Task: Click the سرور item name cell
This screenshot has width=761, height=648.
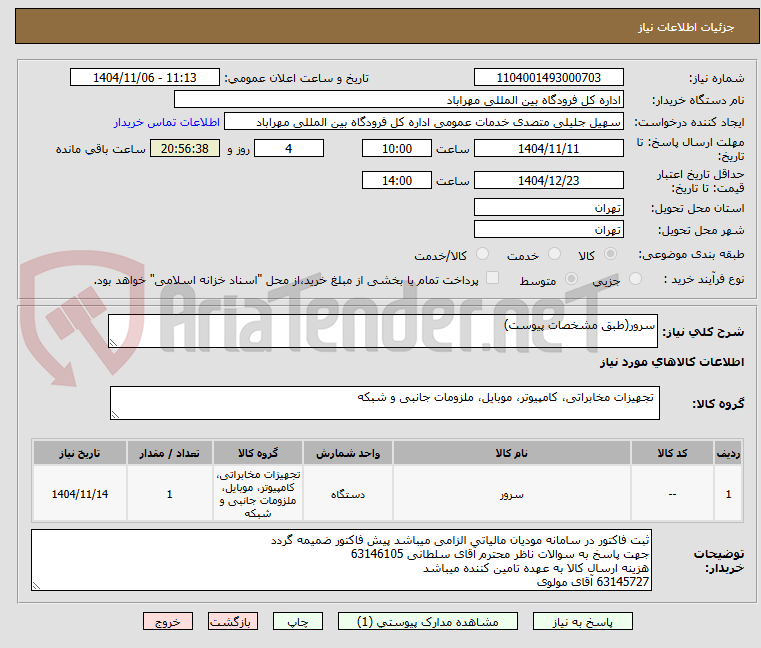Action: 512,494
